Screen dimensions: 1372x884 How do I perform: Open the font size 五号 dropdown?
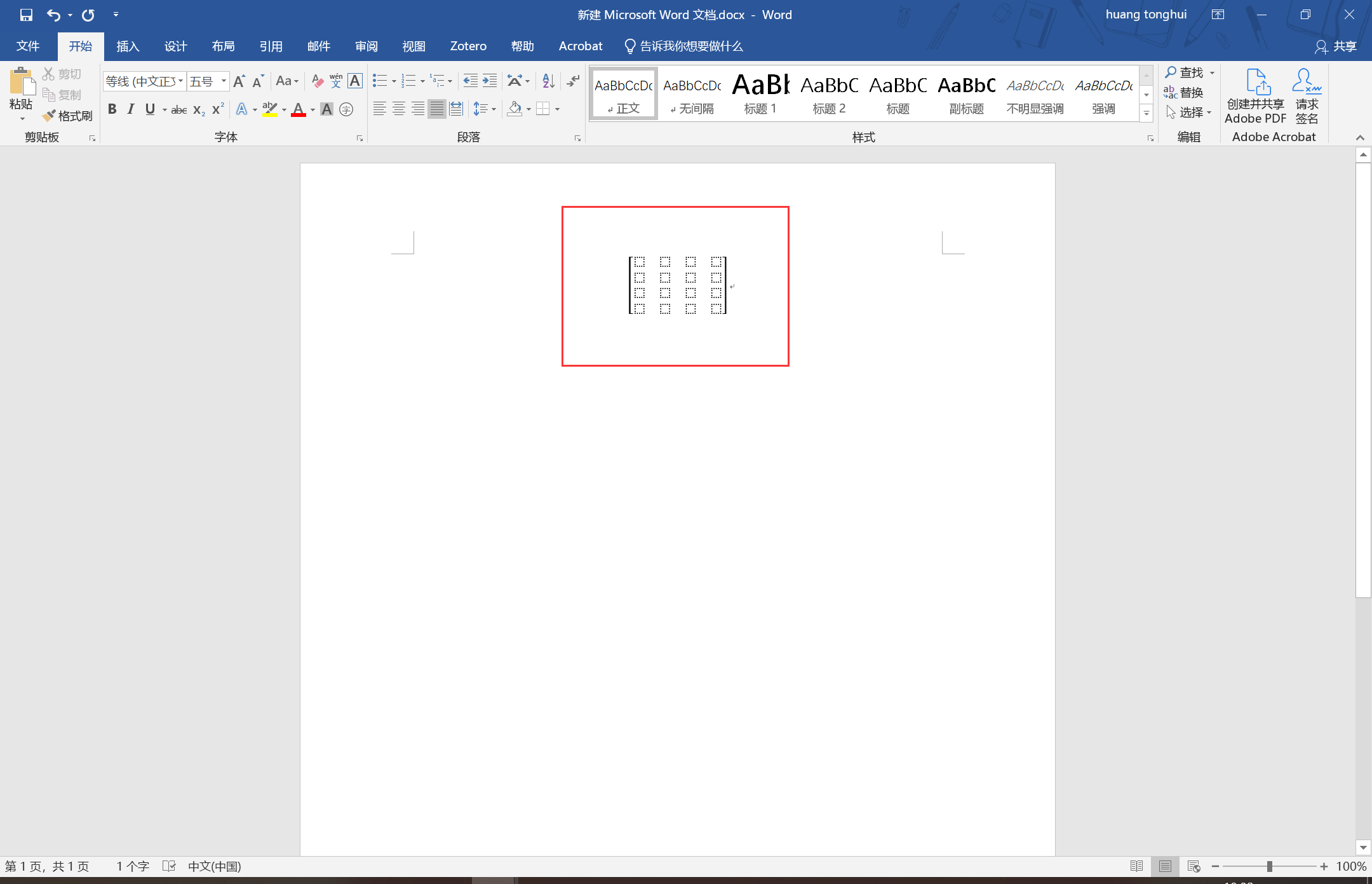tap(224, 81)
